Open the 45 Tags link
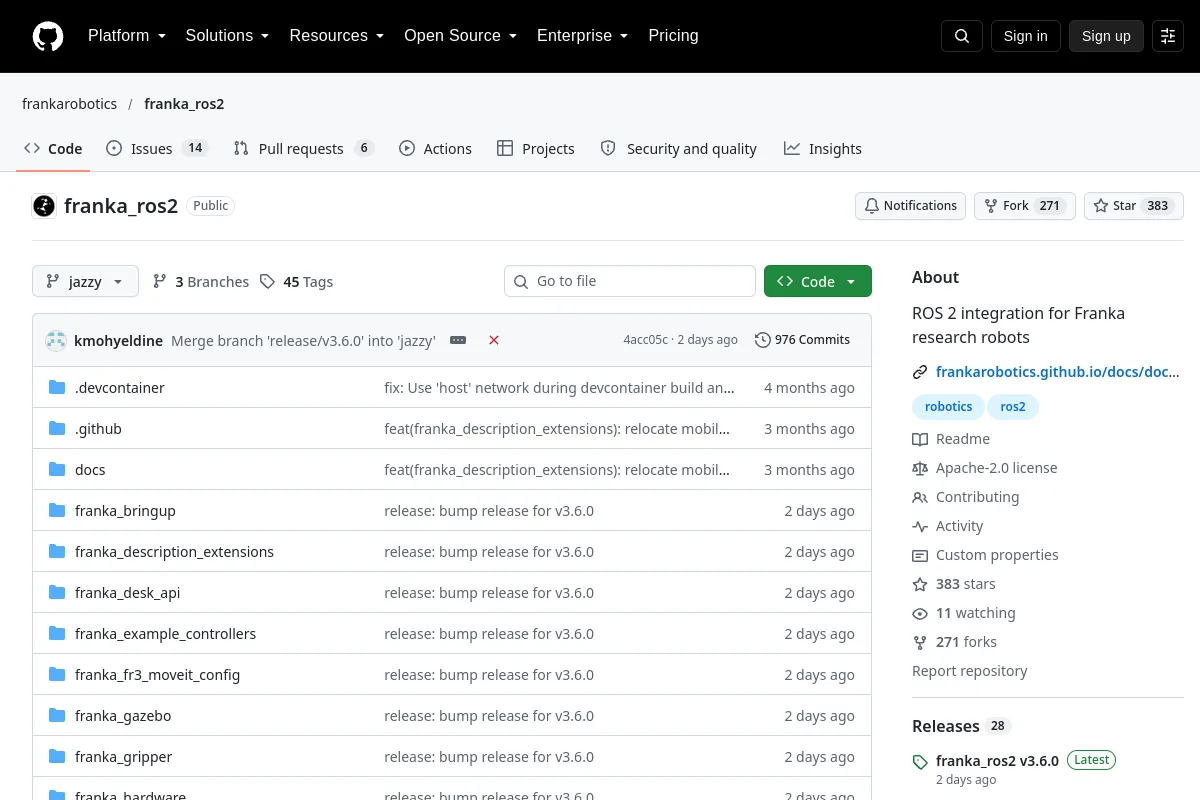The width and height of the screenshot is (1200, 800). pos(296,282)
